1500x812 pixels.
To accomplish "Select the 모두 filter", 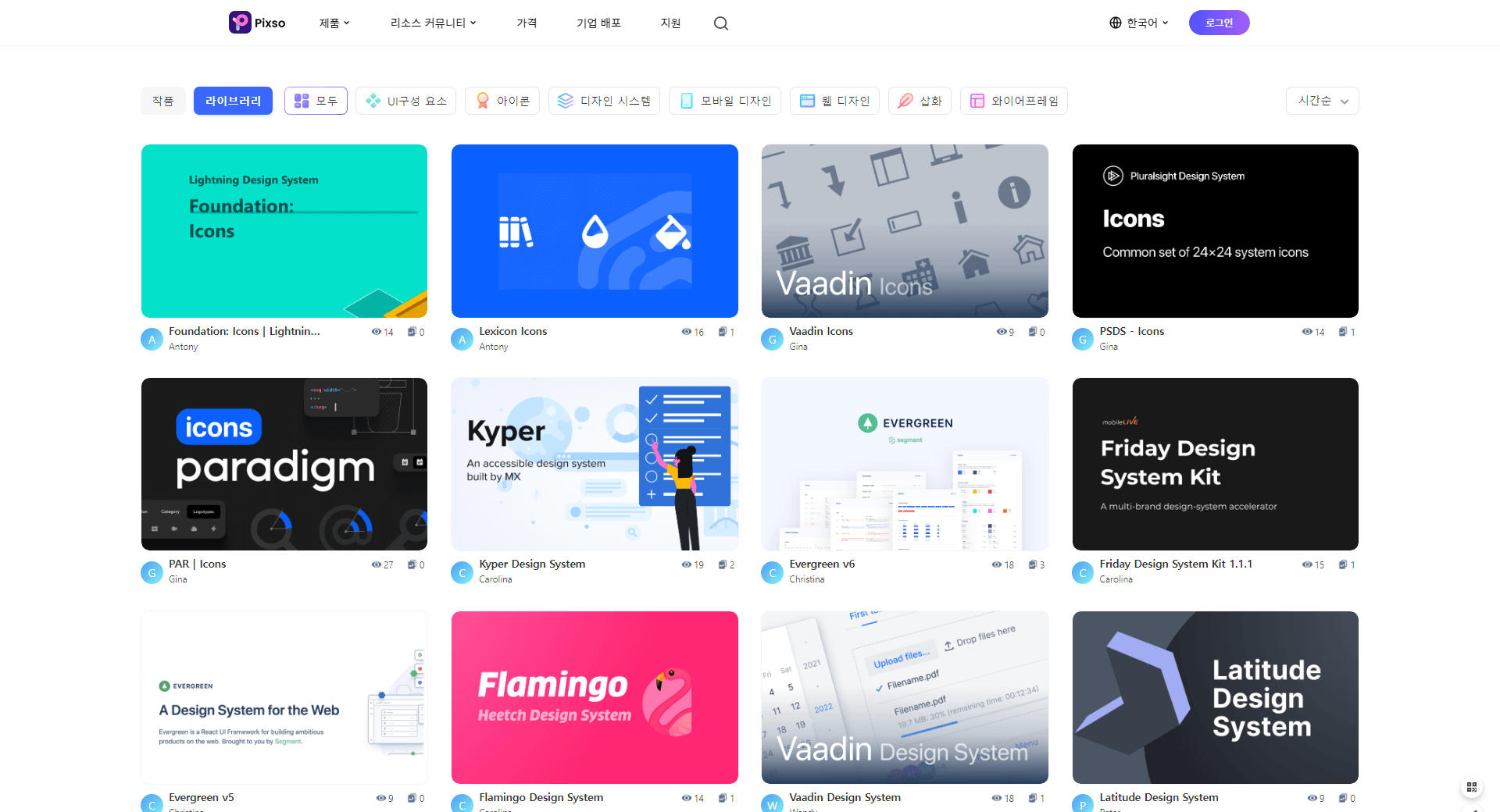I will pyautogui.click(x=316, y=101).
